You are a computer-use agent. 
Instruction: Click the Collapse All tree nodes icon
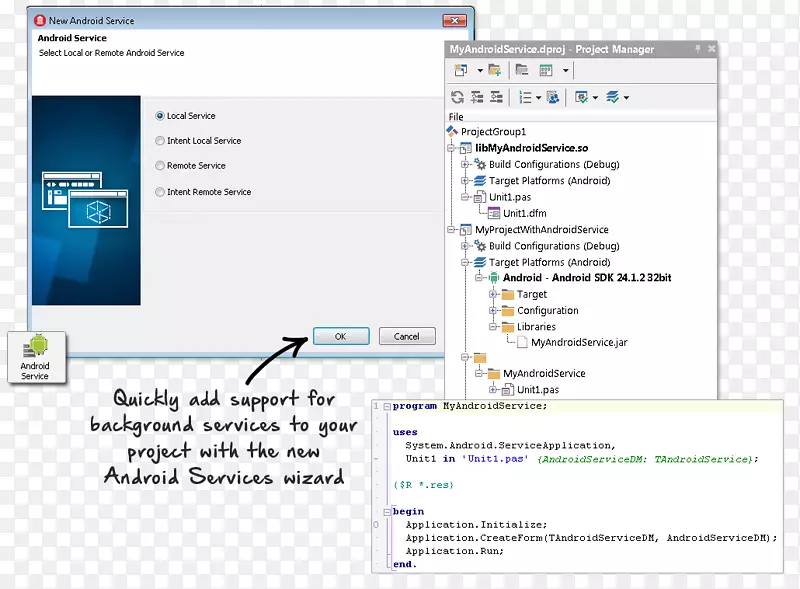click(x=495, y=97)
